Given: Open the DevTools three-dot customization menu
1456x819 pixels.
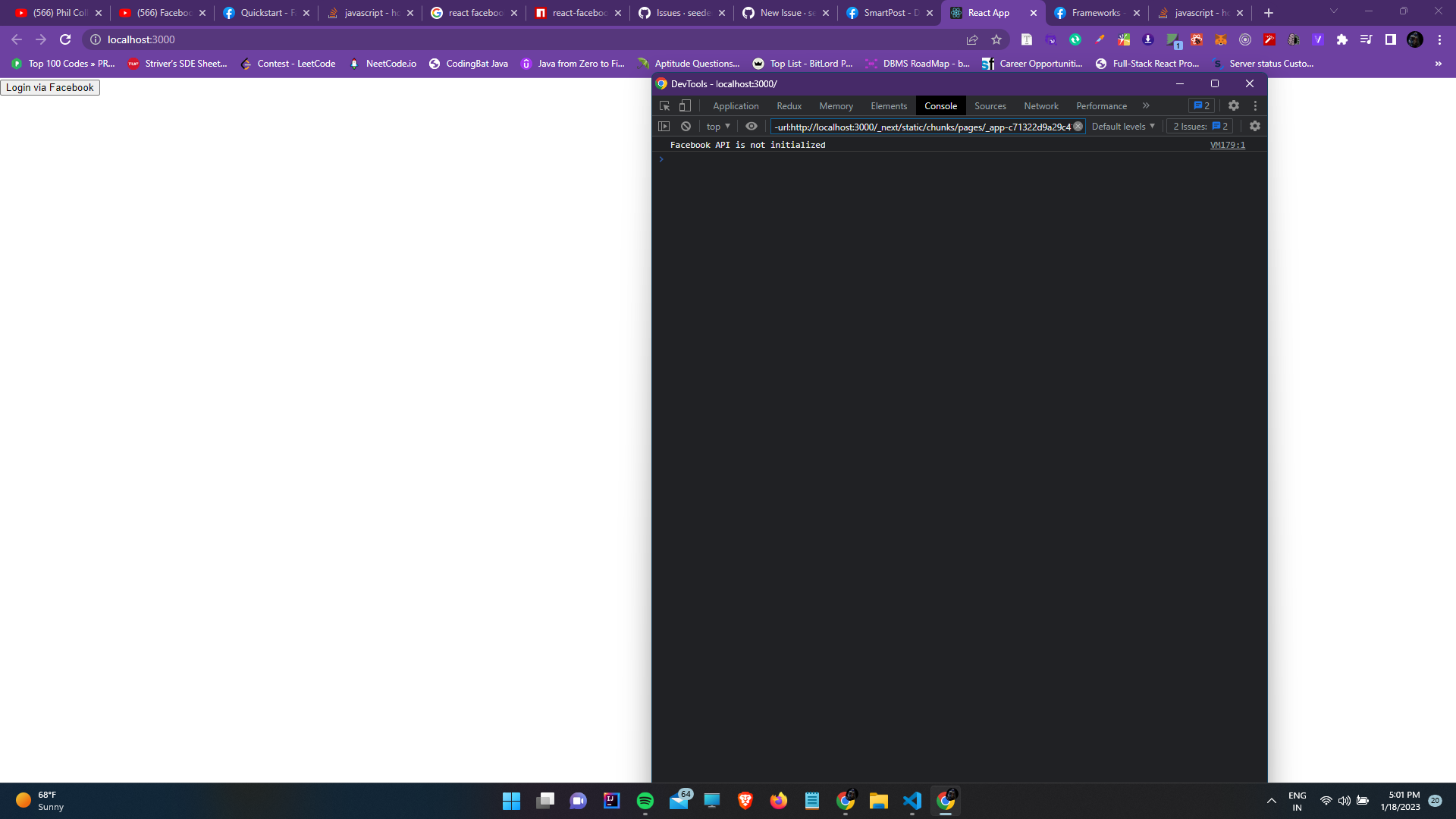Looking at the screenshot, I should 1256,105.
